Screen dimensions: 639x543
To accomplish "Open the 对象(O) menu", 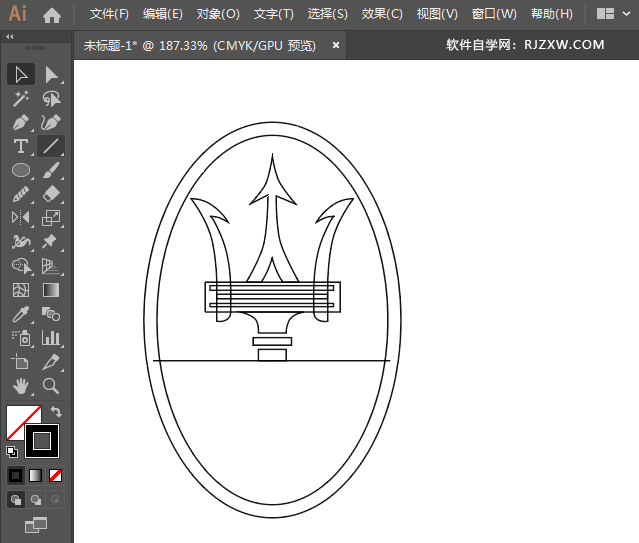I will (218, 14).
